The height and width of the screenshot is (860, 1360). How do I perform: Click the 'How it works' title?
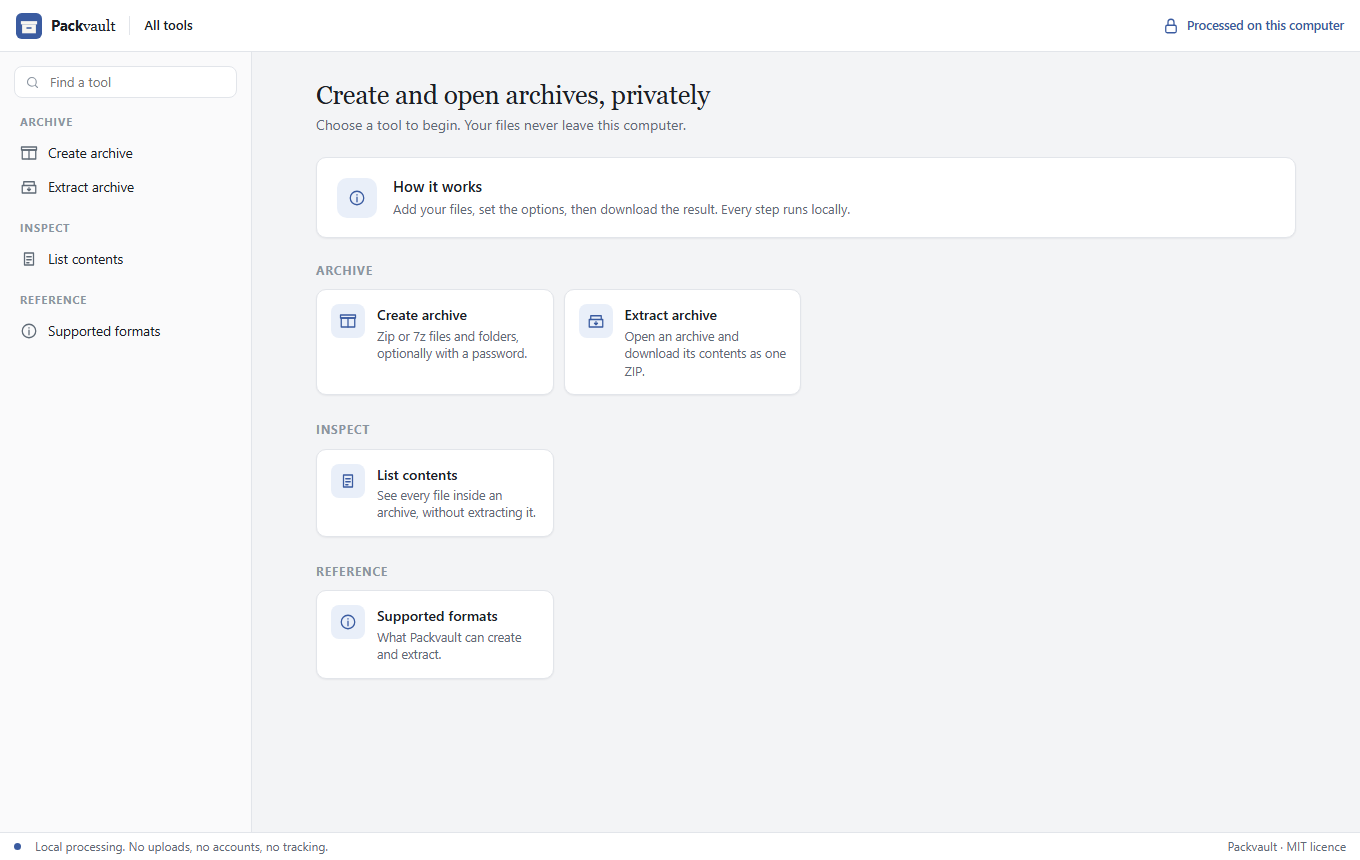tap(437, 187)
